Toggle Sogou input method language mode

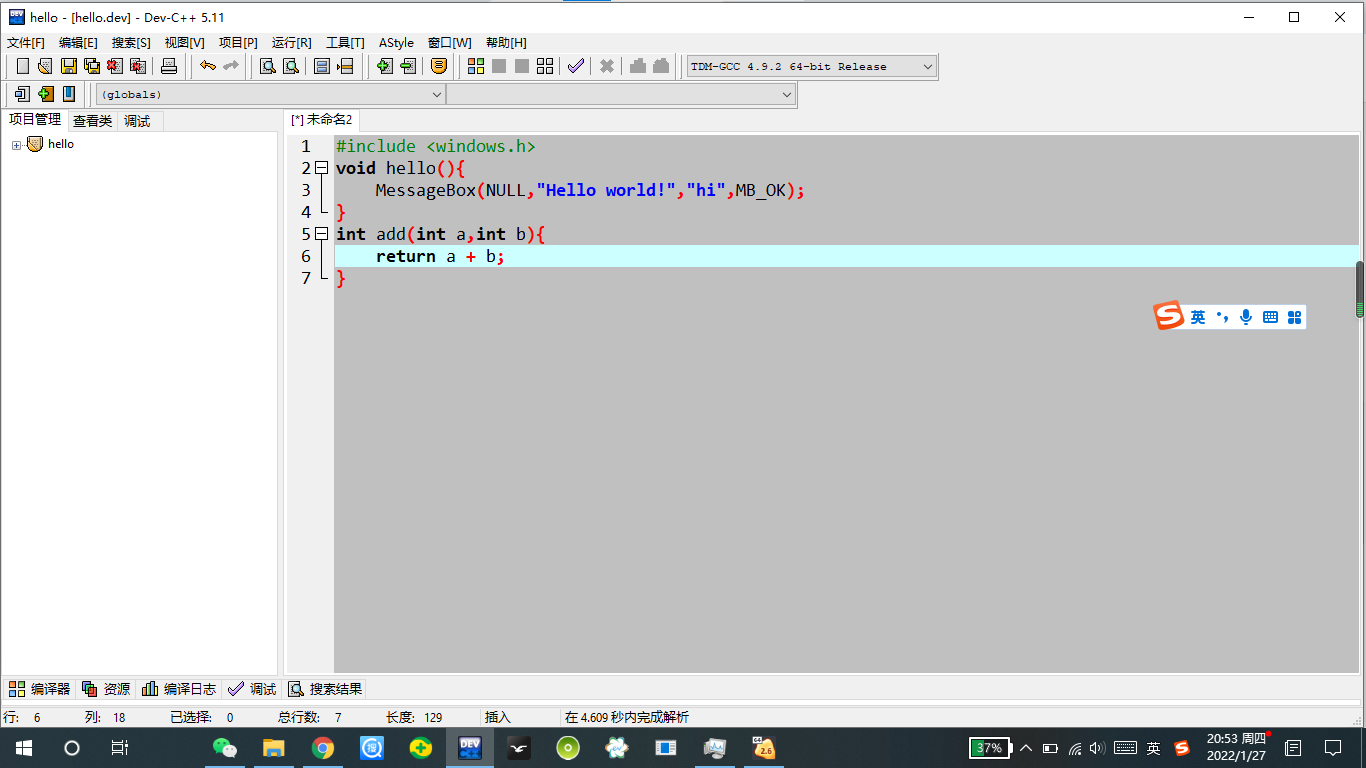pyautogui.click(x=1200, y=317)
